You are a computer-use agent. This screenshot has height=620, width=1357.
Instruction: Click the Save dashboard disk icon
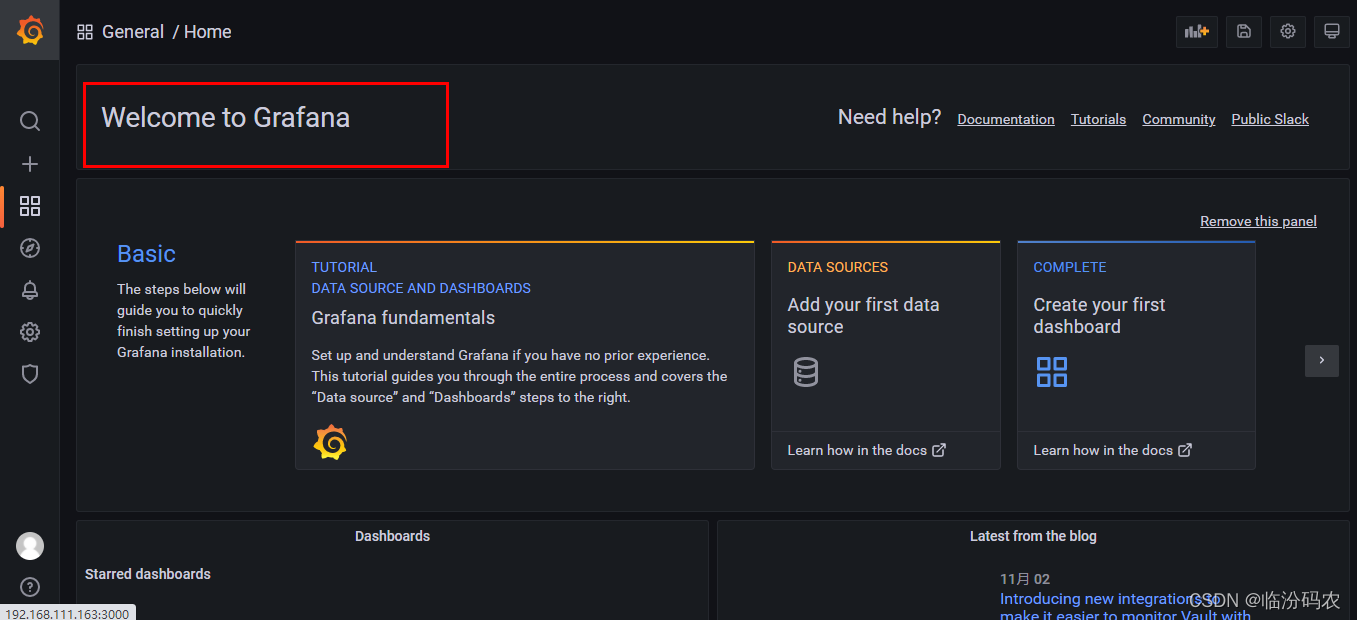pos(1244,31)
